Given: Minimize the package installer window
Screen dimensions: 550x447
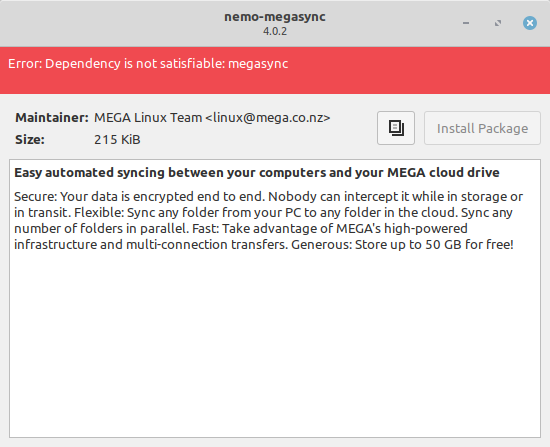Looking at the screenshot, I should point(466,23).
